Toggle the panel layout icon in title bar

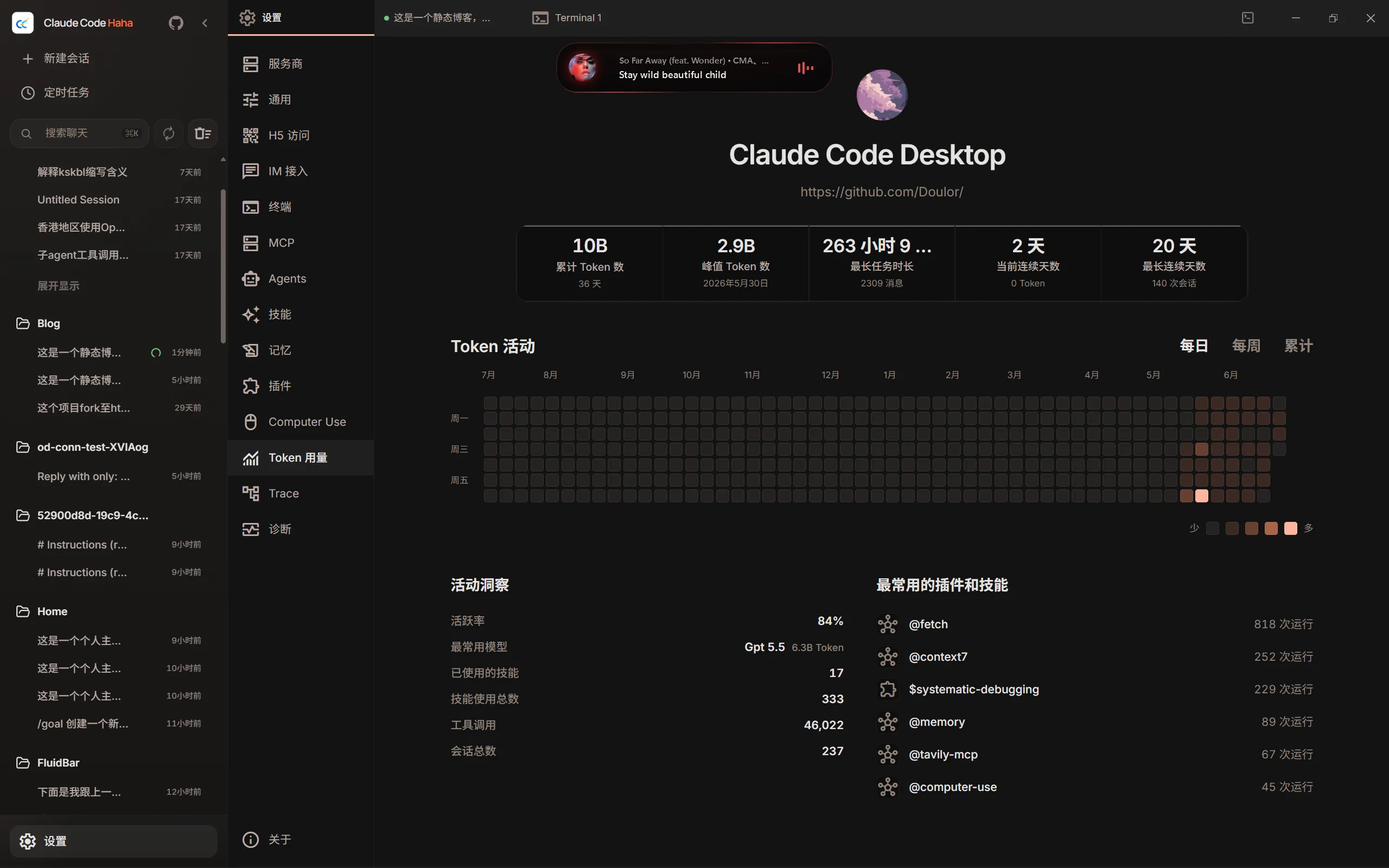coord(1248,18)
